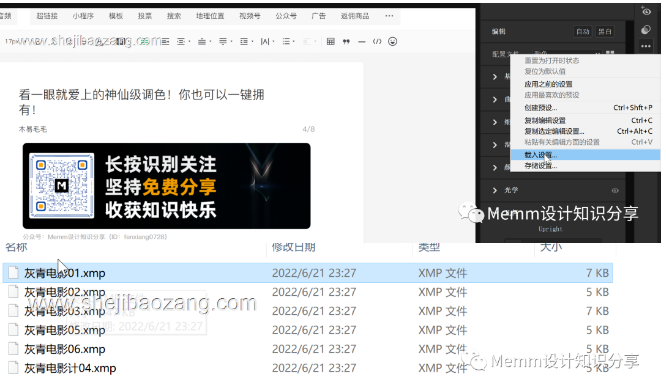The height and width of the screenshot is (381, 666).
Task: Sort the file list by 修改日期 column
Action: [x=293, y=247]
